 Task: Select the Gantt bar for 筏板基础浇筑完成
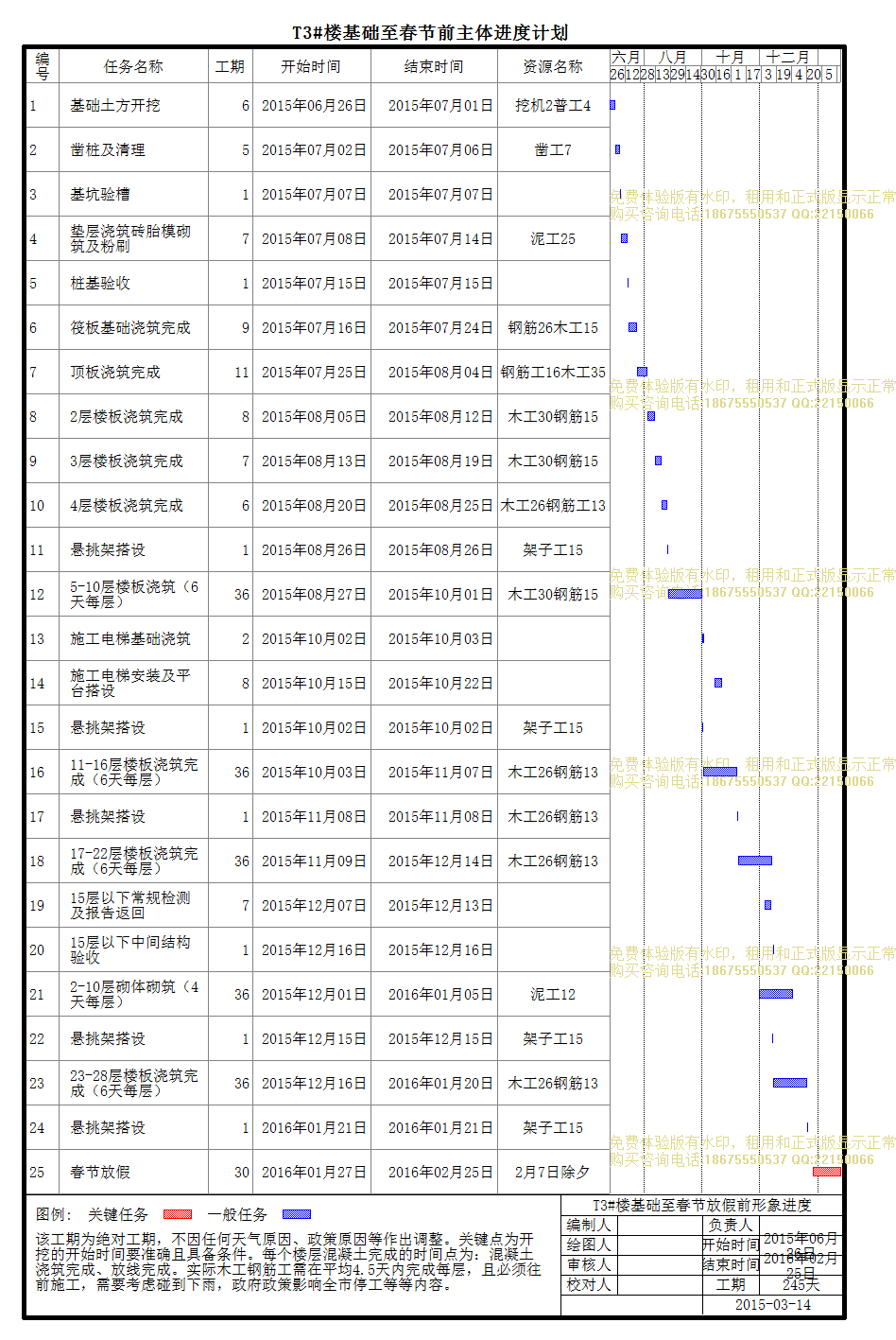(x=632, y=327)
